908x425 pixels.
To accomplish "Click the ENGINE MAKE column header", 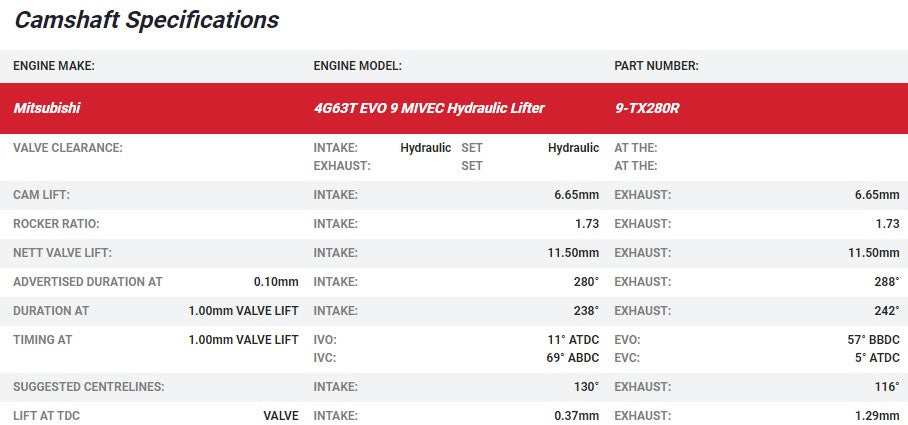I will [53, 66].
